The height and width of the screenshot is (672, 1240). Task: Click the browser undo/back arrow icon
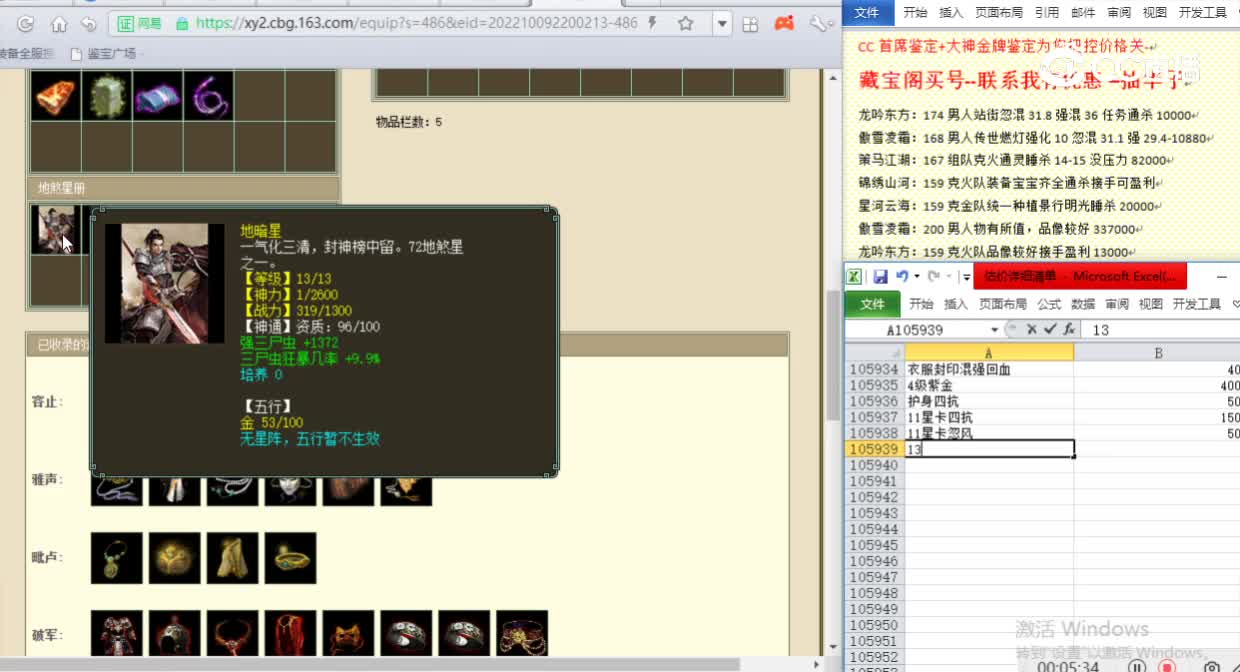(x=88, y=23)
